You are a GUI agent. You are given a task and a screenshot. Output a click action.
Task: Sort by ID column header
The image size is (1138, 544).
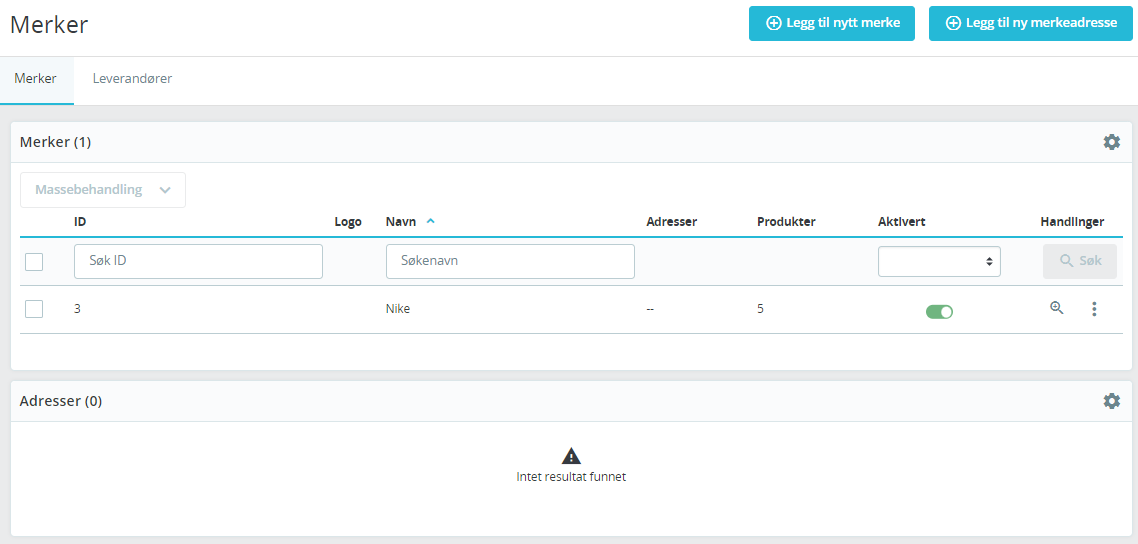[x=80, y=222]
